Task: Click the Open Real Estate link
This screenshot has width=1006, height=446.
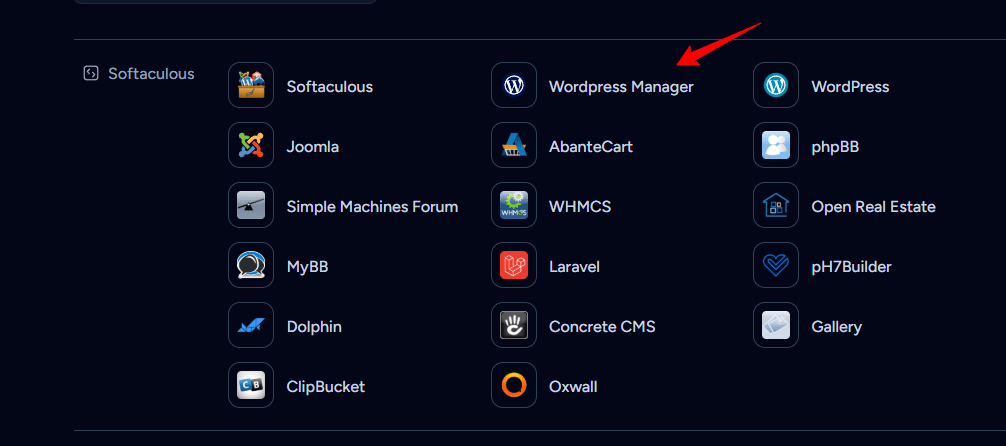Action: (873, 207)
